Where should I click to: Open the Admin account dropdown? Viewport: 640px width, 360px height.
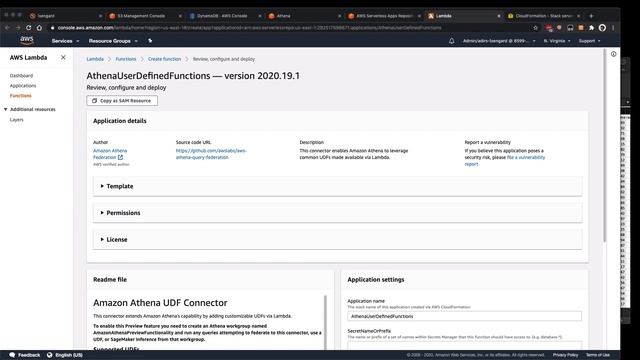tap(499, 41)
